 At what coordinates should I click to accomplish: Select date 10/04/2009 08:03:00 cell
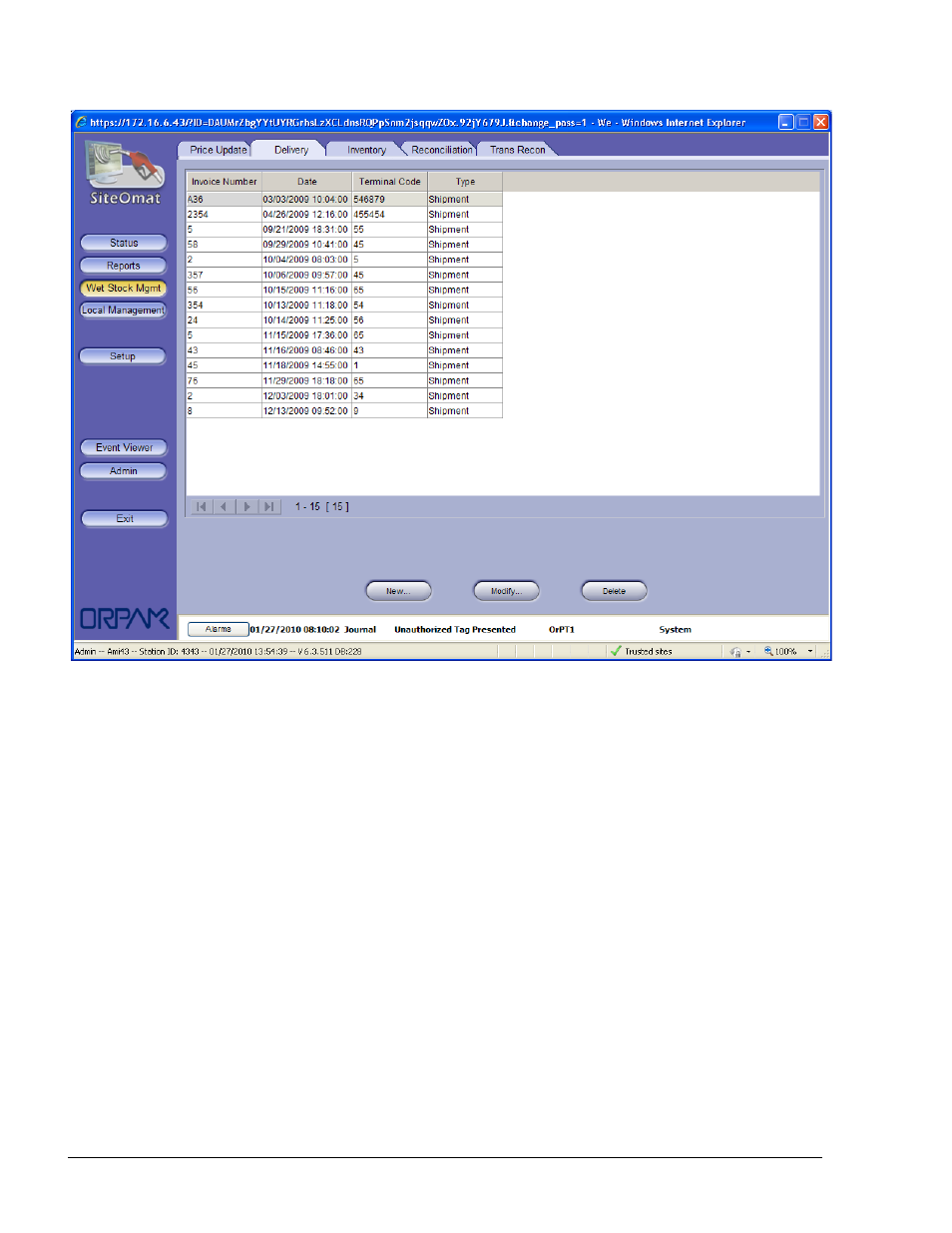pos(305,260)
